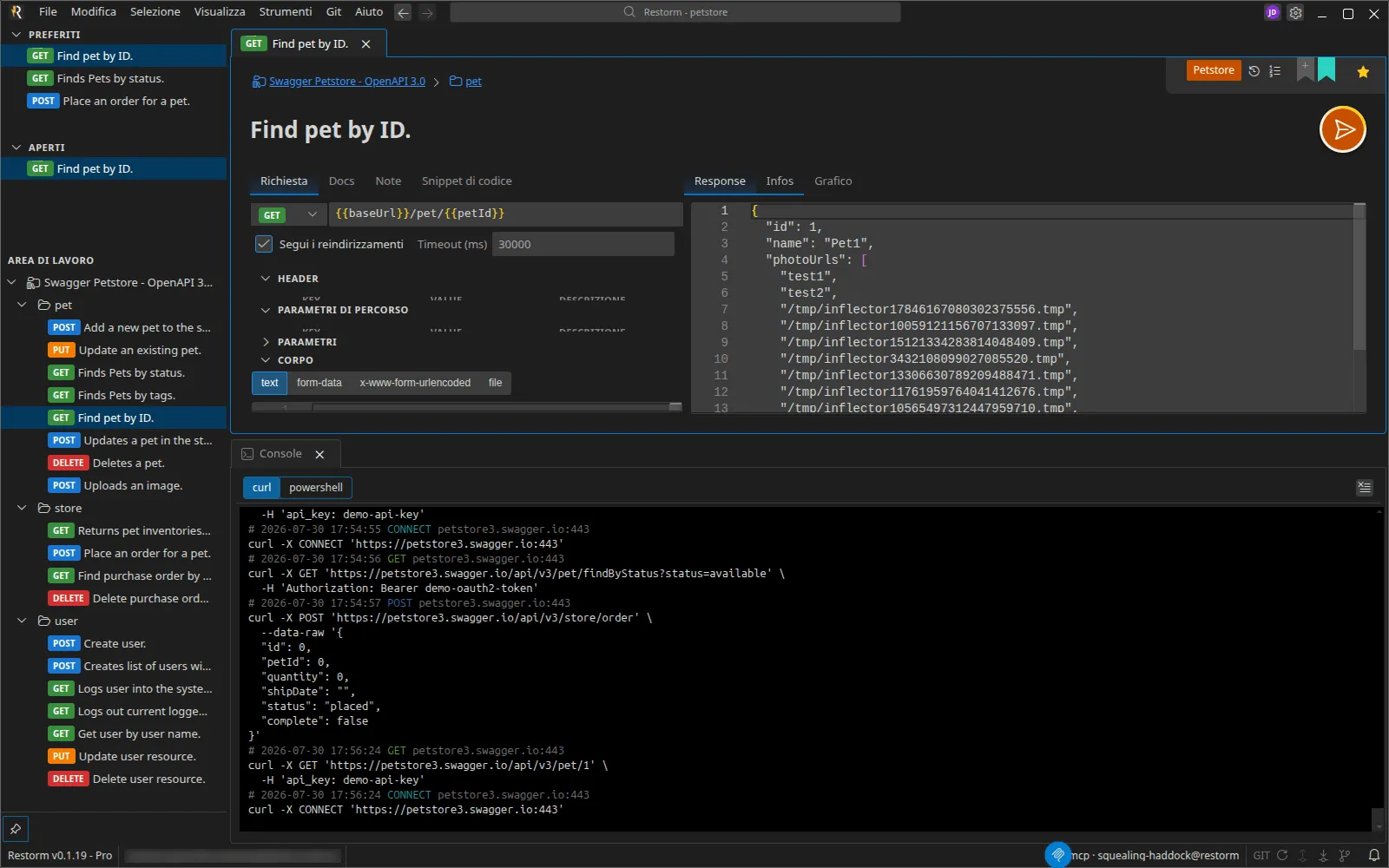Viewport: 1389px width, 868px height.
Task: Refresh Git status icon
Action: point(1282,855)
